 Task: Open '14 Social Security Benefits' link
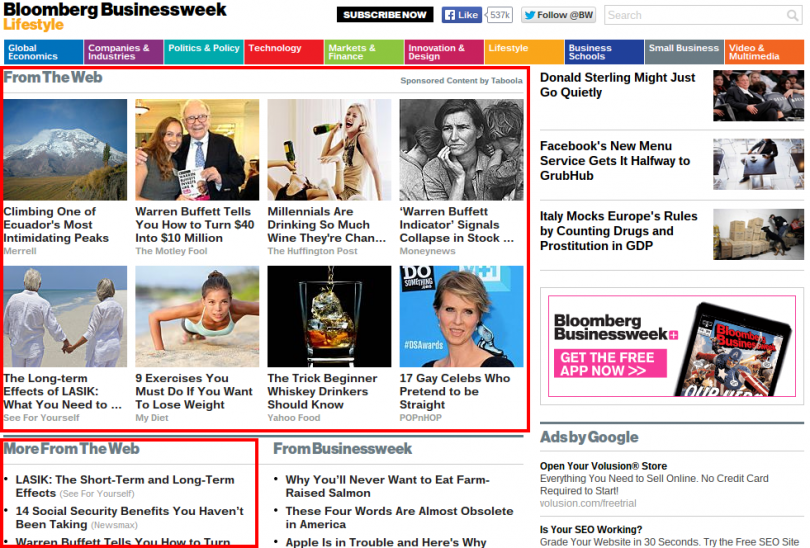tap(130, 518)
